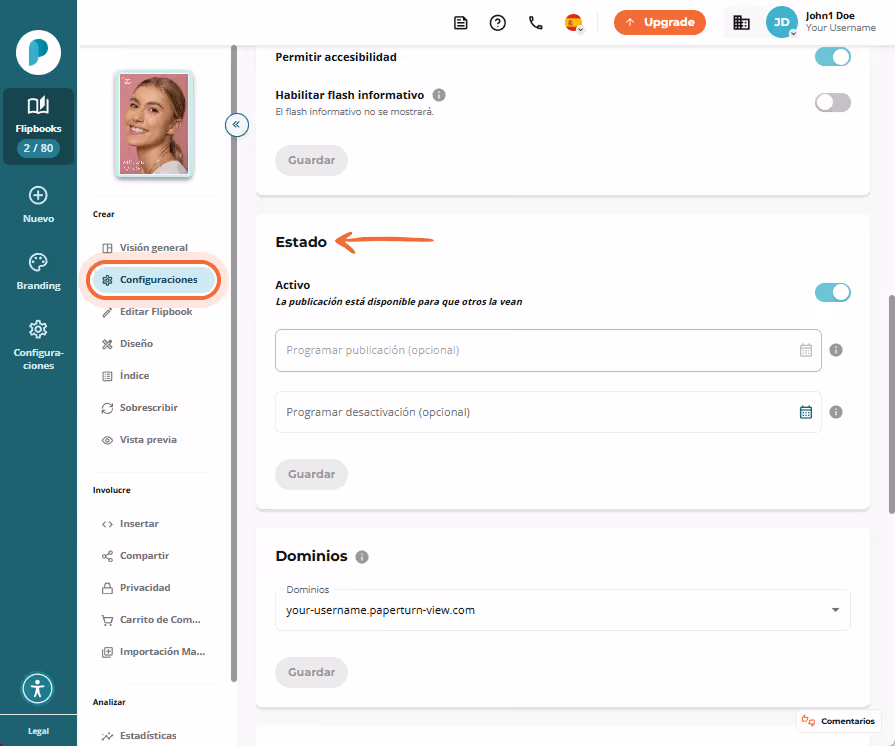The height and width of the screenshot is (746, 895).
Task: Click the sidebar menu scrollbar
Action: (233, 363)
